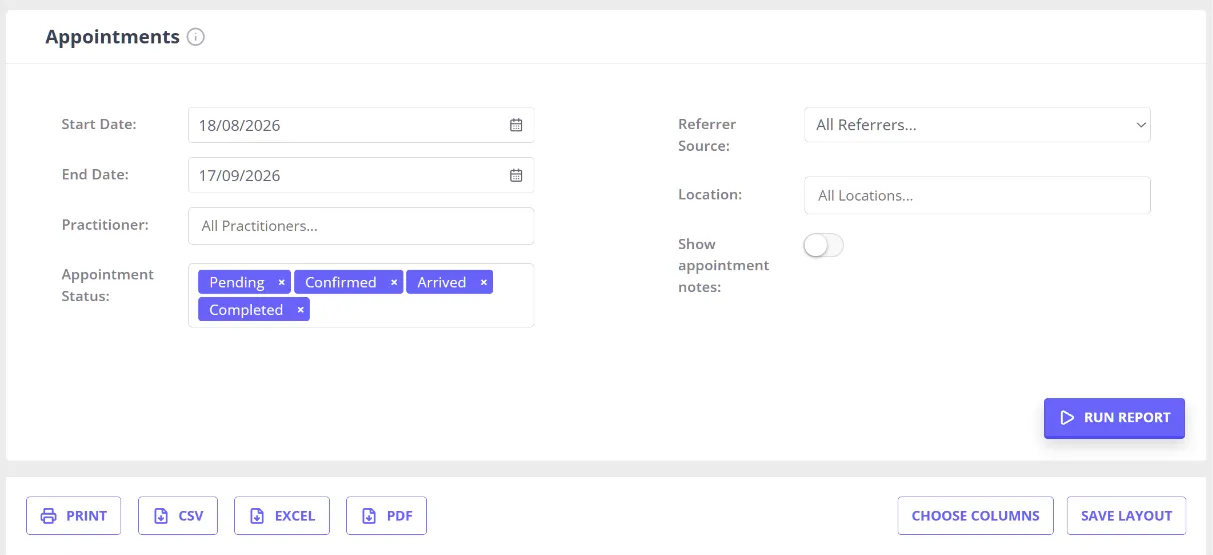Print the report
Screen dimensions: 1213x555
coord(74,516)
